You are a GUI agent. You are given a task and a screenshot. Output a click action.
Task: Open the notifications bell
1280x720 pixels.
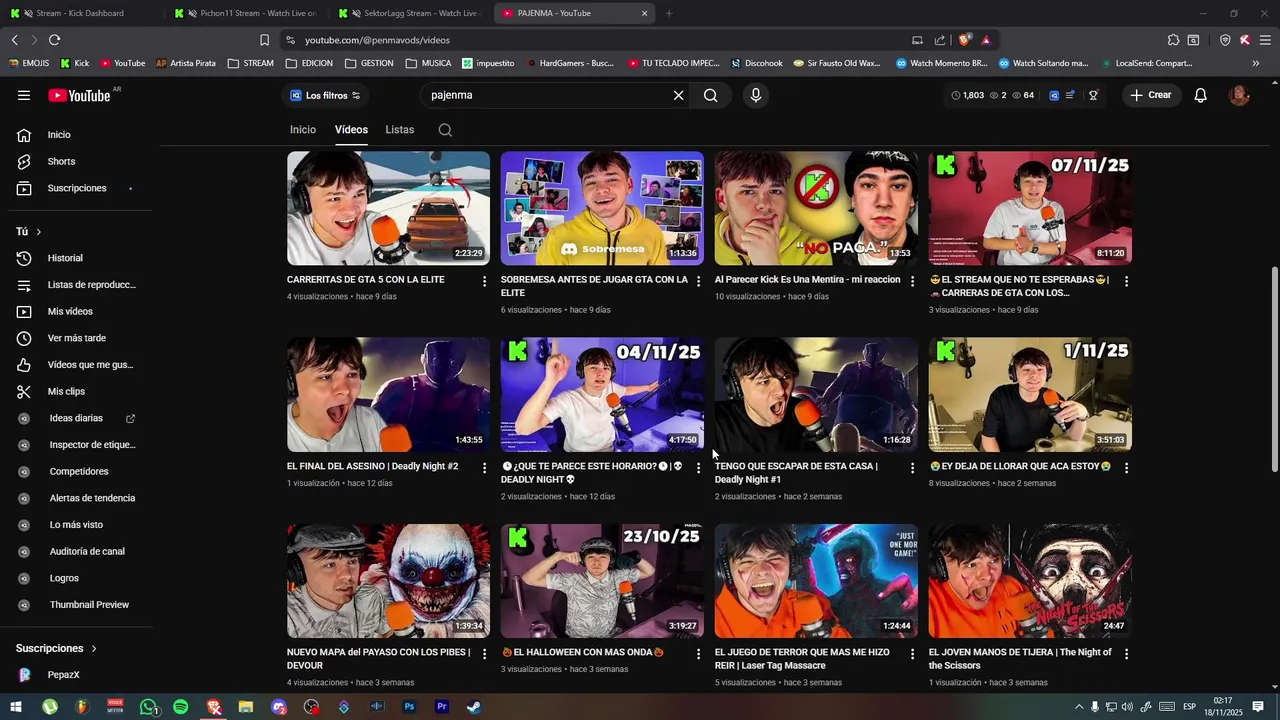pos(1201,95)
